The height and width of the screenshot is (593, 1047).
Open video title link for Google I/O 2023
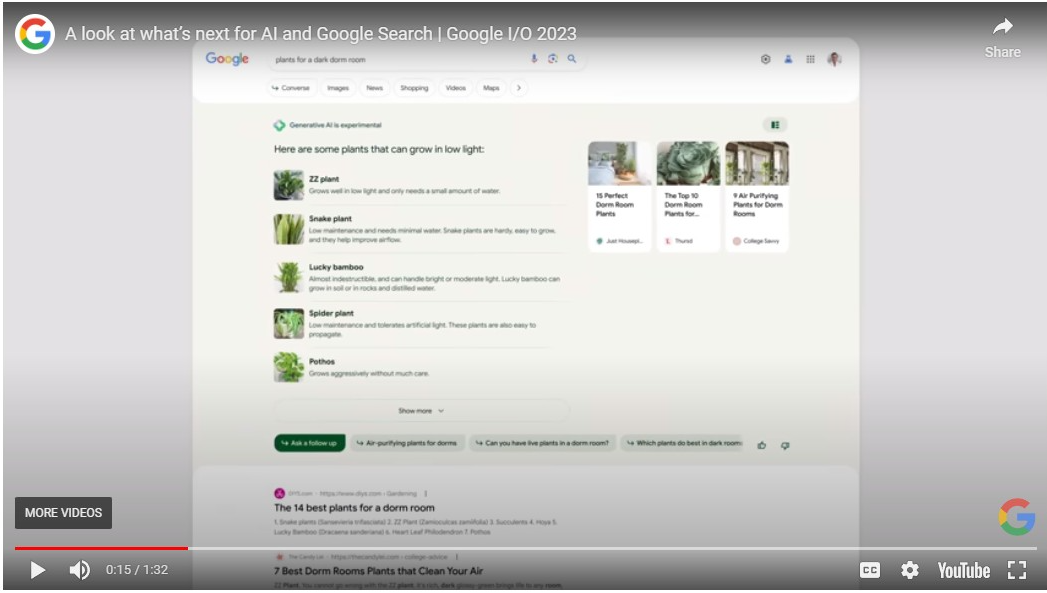321,33
